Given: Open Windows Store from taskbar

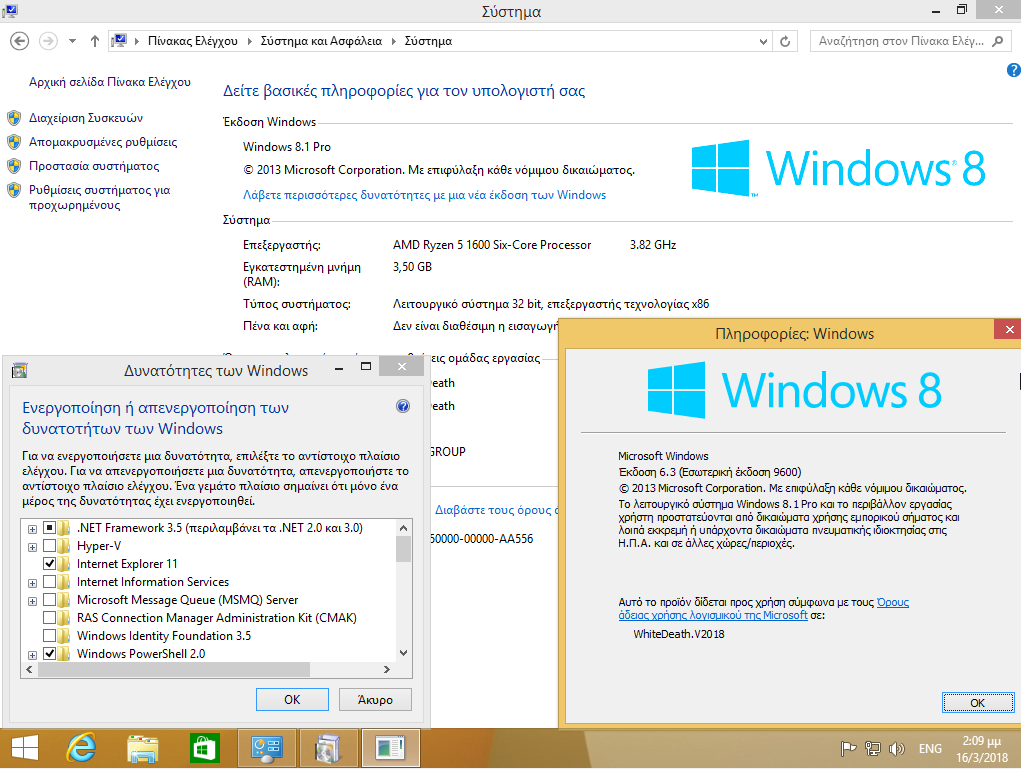Looking at the screenshot, I should coord(204,748).
